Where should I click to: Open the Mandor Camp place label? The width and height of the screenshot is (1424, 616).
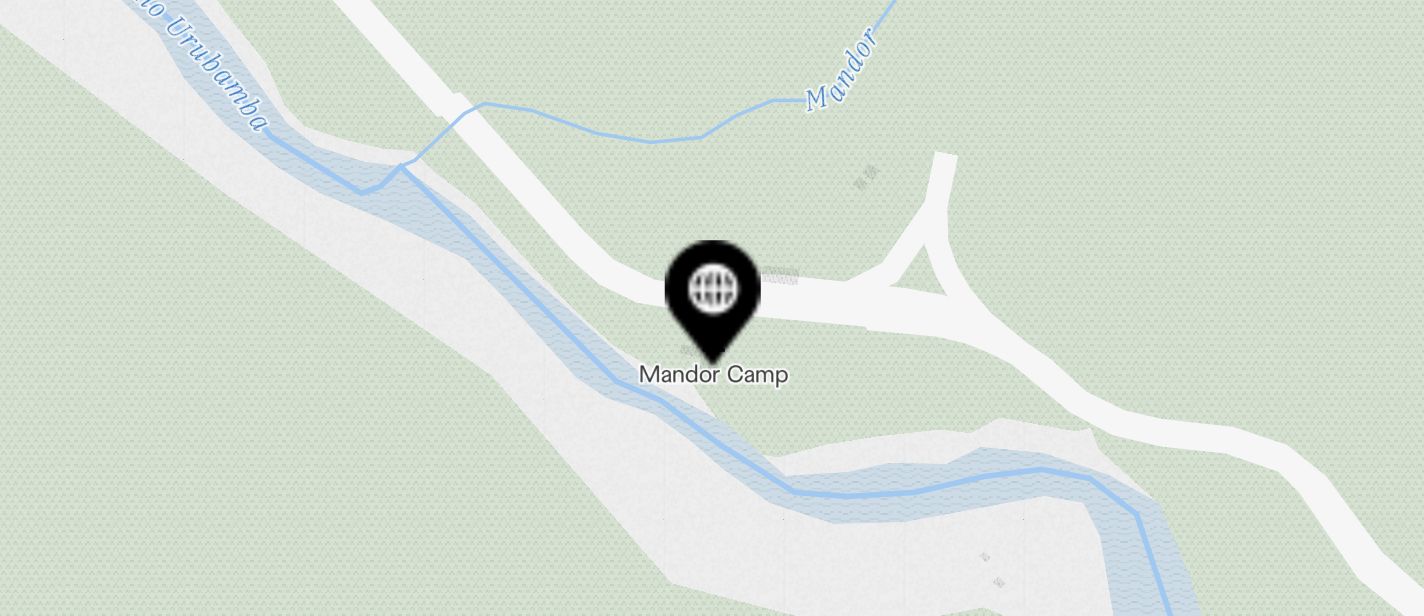[713, 375]
